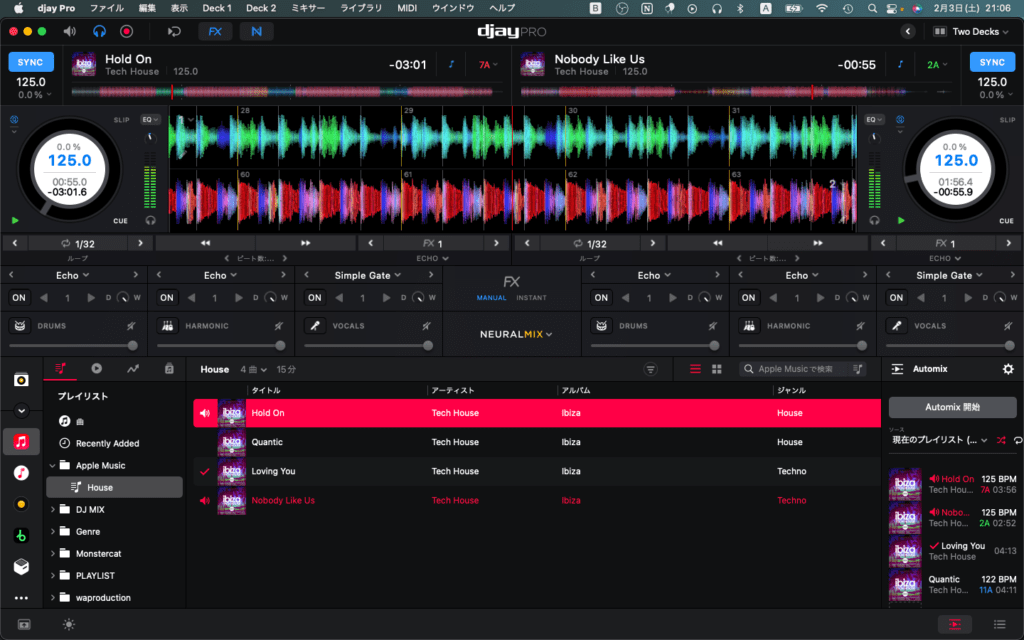Screen dimensions: 1024x640
Task: Toggle the Neural Mix button in toolbar
Action: (256, 31)
